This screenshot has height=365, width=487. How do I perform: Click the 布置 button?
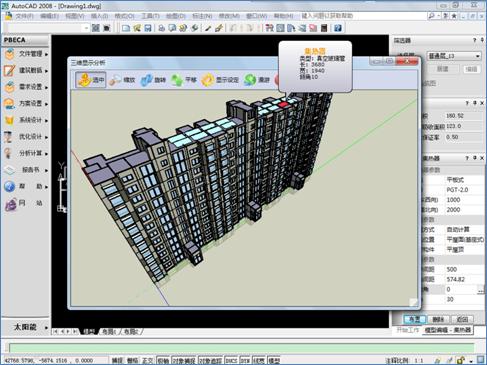pos(414,319)
